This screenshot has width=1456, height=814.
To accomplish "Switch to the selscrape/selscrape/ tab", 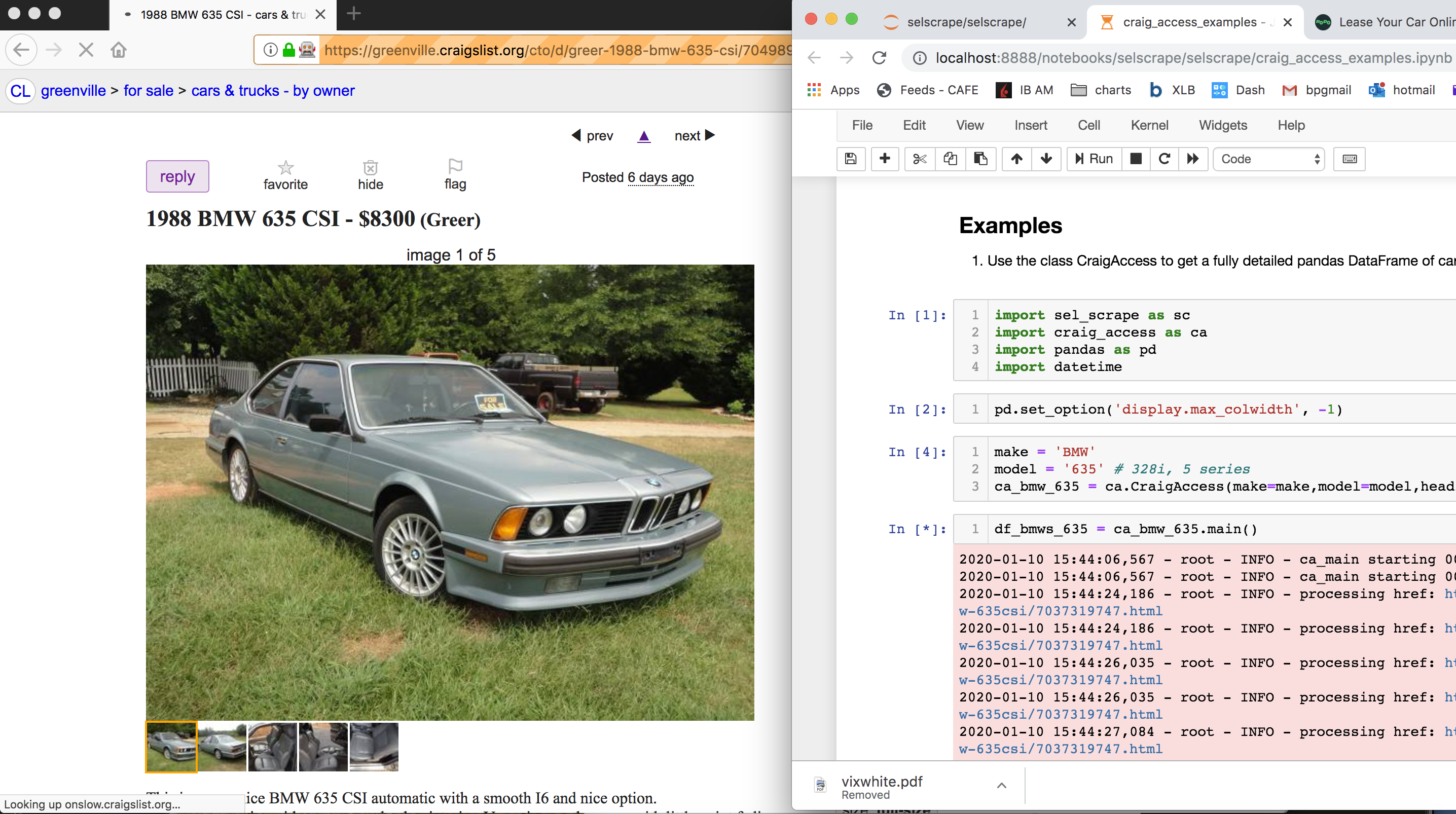I will [x=966, y=22].
